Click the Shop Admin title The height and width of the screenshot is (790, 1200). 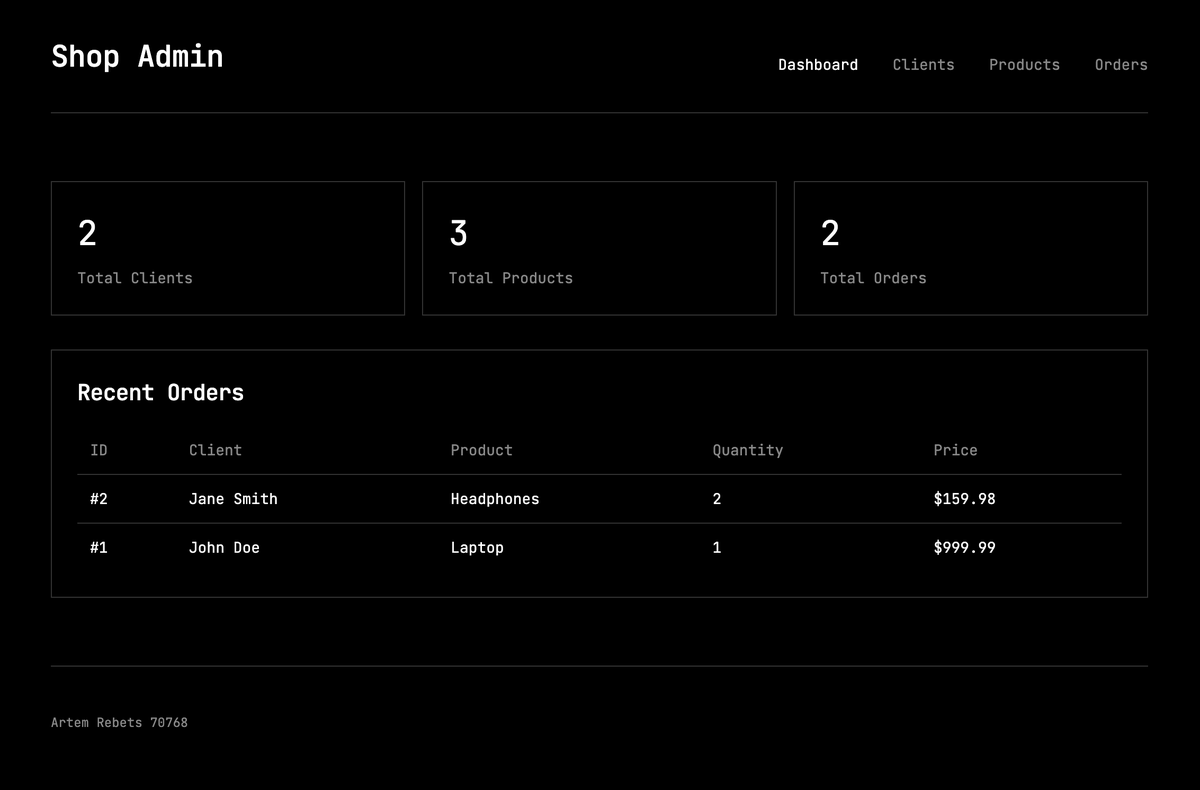pos(137,57)
